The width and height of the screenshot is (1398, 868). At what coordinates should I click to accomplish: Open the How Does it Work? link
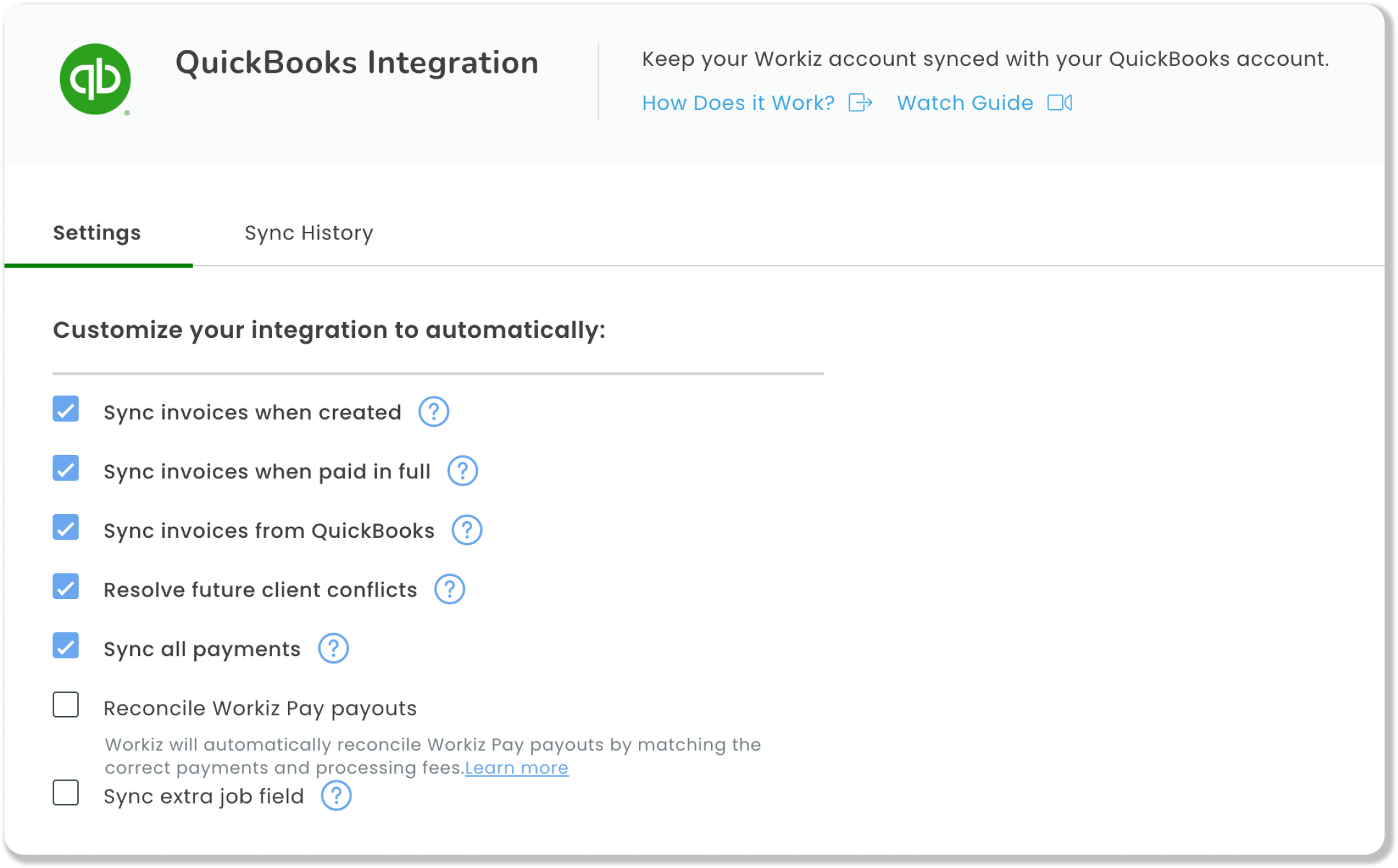738,103
